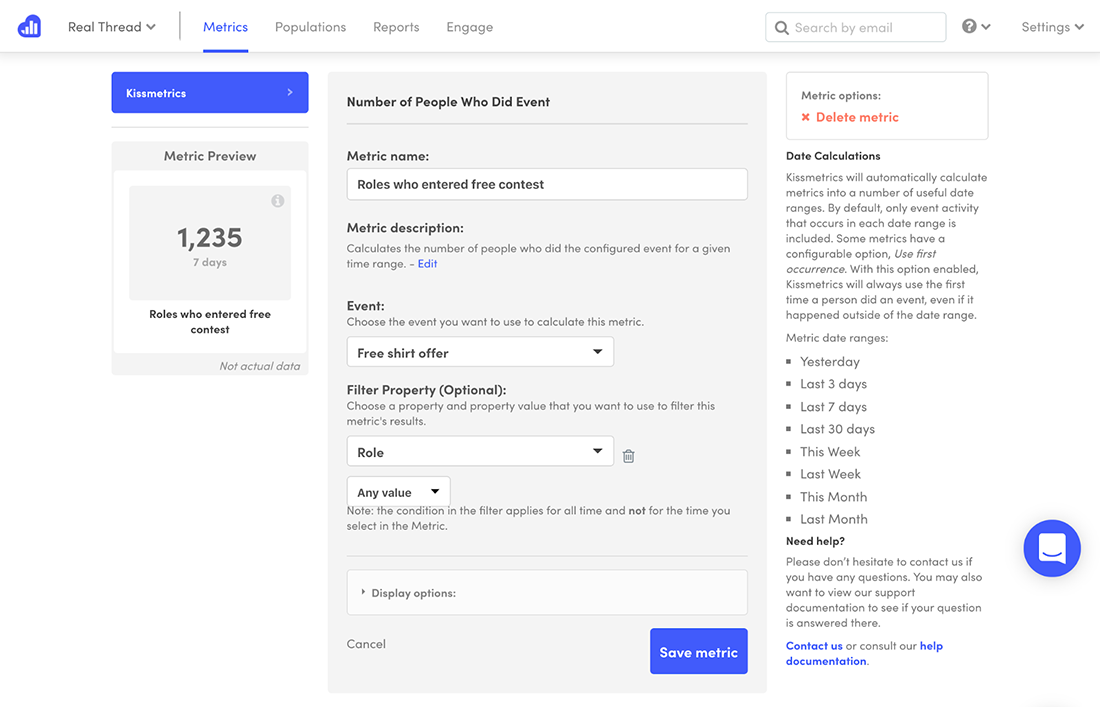Click the 'Metric description:' label
The width and height of the screenshot is (1100, 707).
tap(405, 228)
